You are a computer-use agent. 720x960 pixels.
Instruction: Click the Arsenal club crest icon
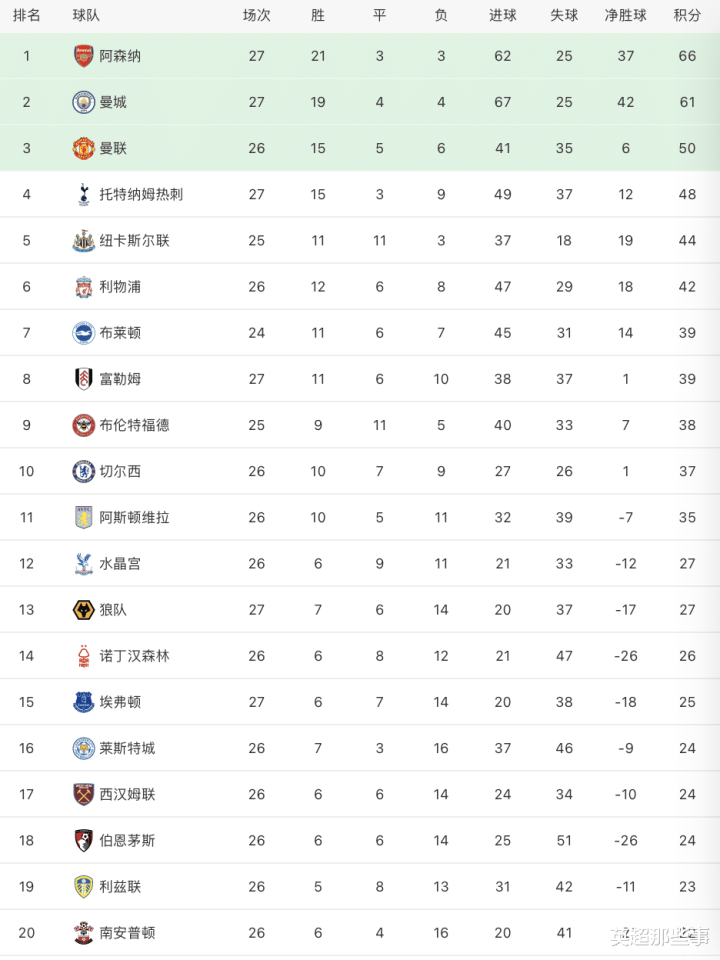[x=83, y=56]
